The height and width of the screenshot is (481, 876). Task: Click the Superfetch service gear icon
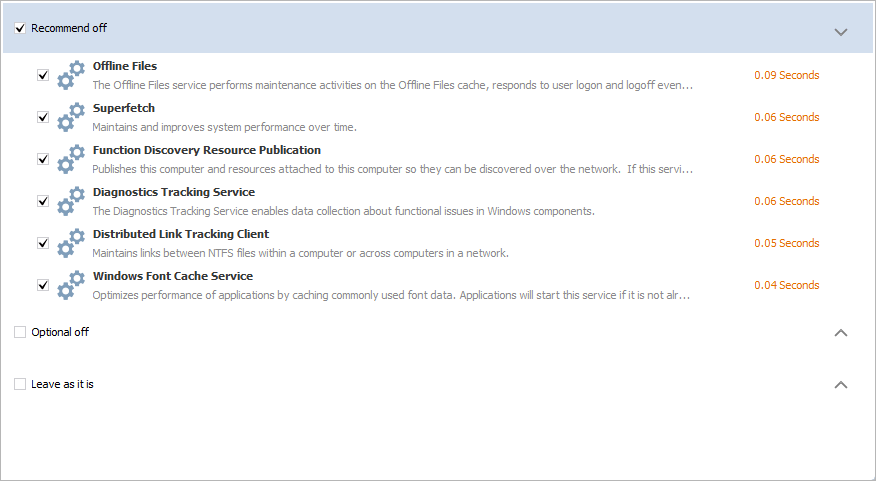(71, 117)
